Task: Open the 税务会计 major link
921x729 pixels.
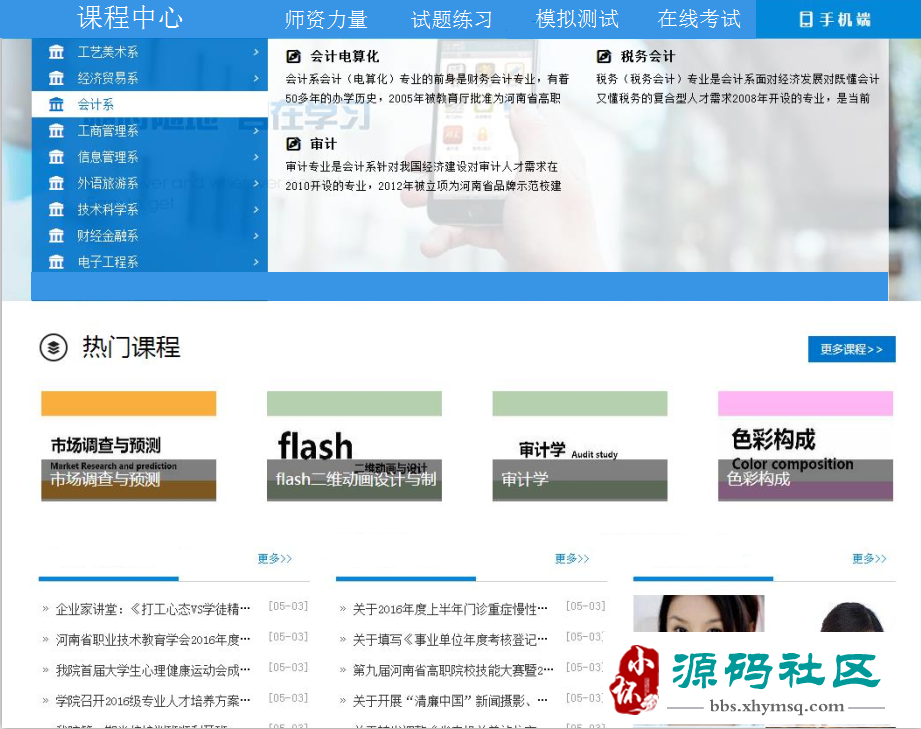Action: pyautogui.click(x=648, y=56)
